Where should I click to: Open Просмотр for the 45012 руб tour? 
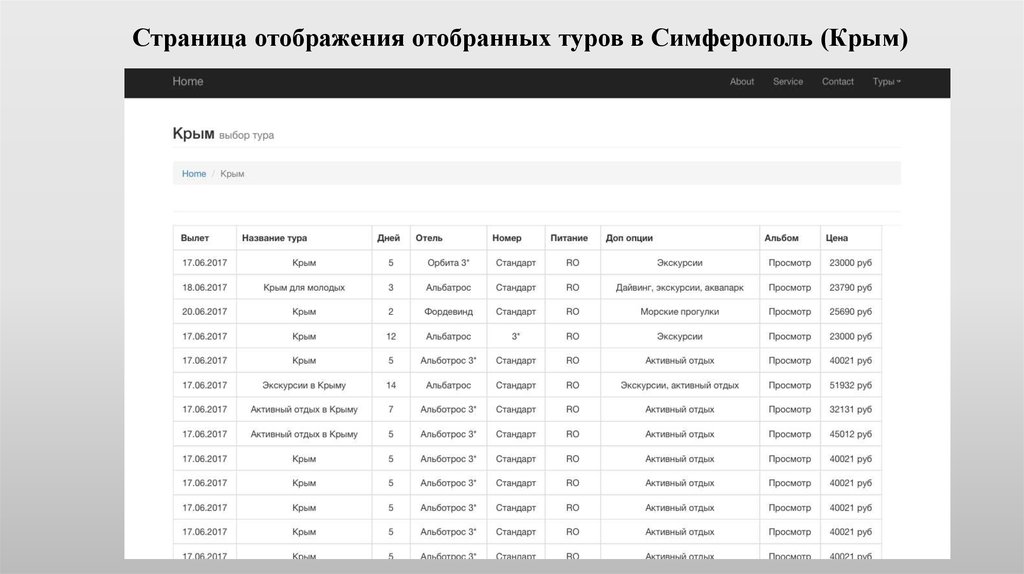pyautogui.click(x=789, y=434)
